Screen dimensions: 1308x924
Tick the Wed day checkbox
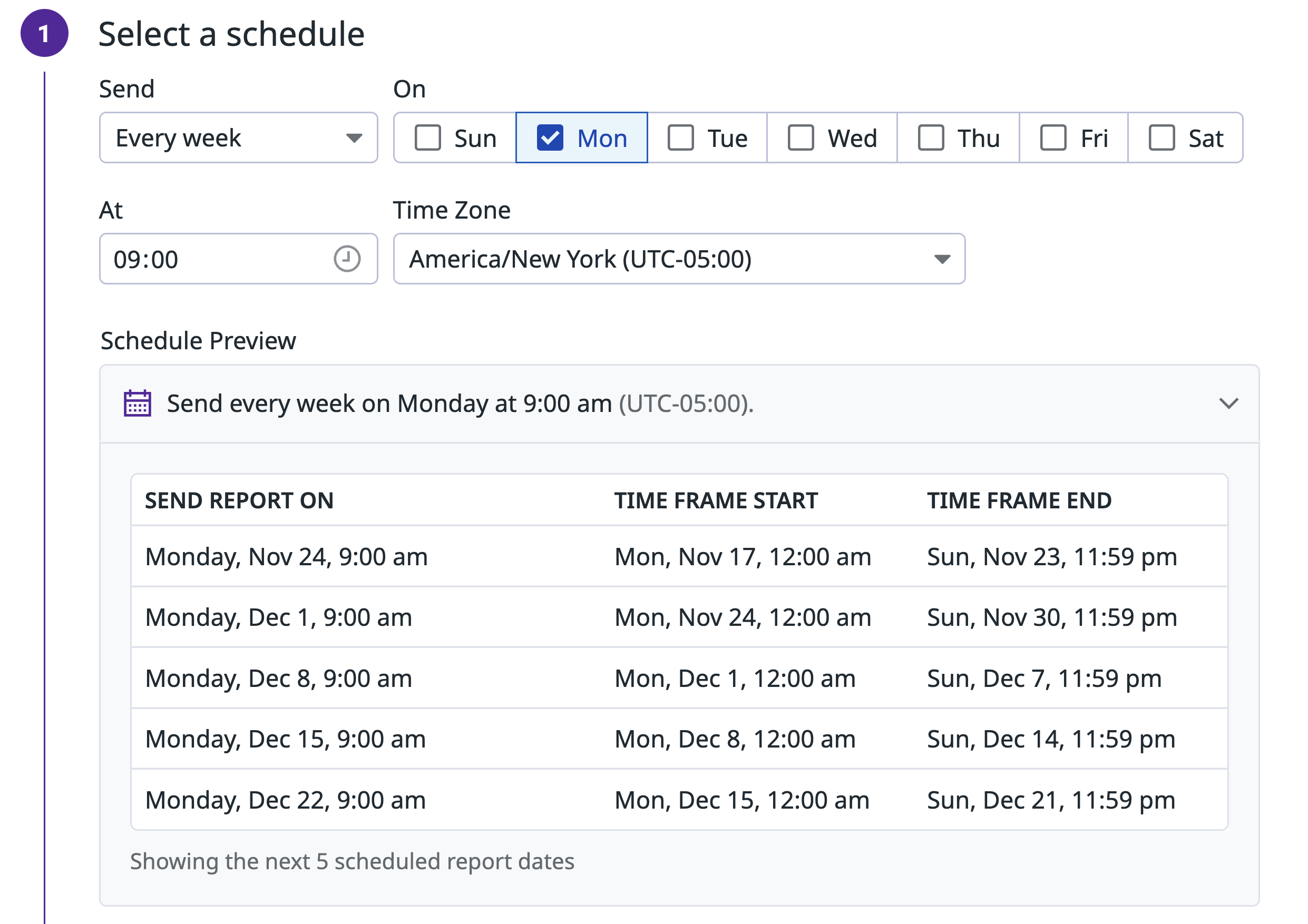801,138
